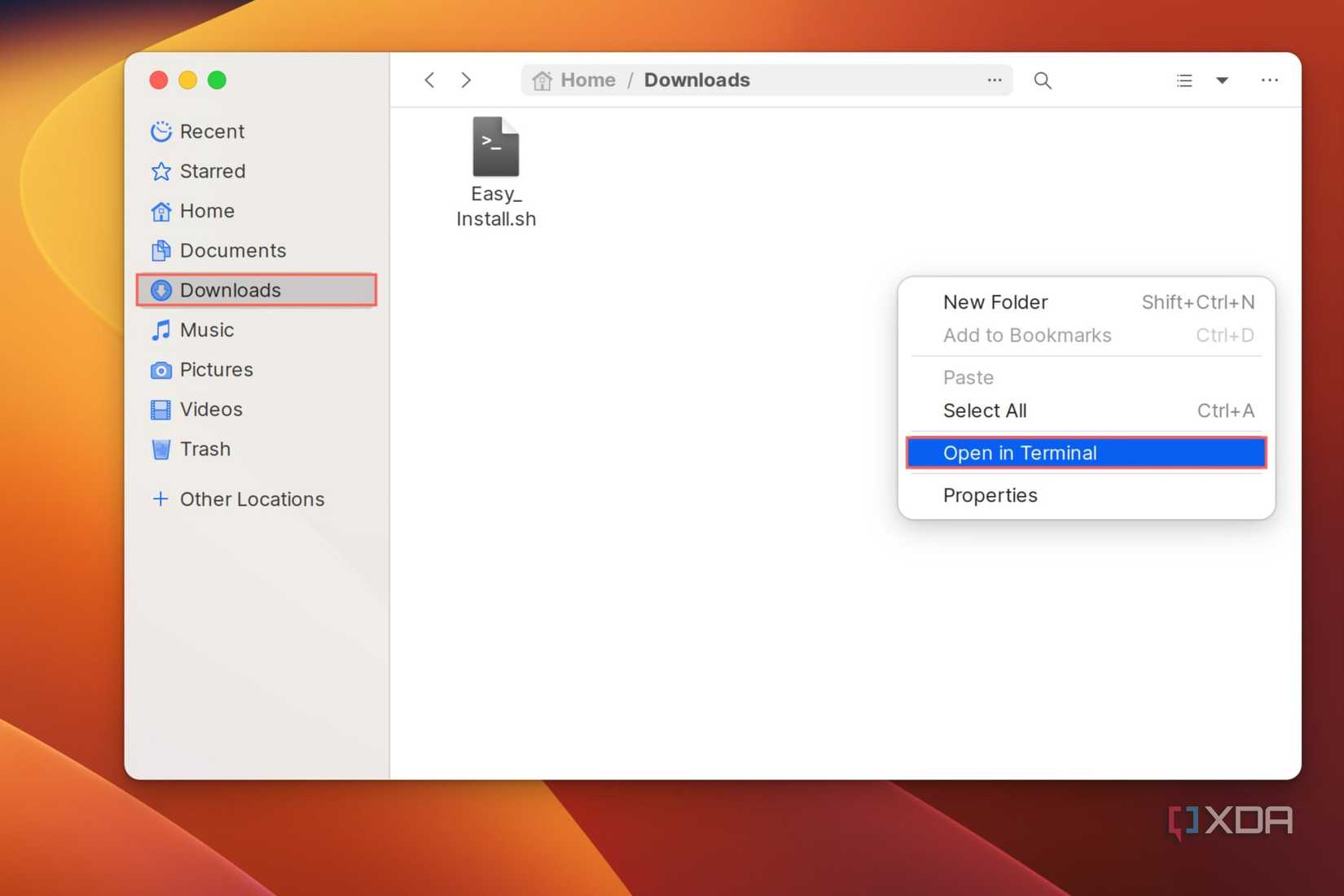1344x896 pixels.
Task: Open Music label in the sidebar
Action: point(207,330)
